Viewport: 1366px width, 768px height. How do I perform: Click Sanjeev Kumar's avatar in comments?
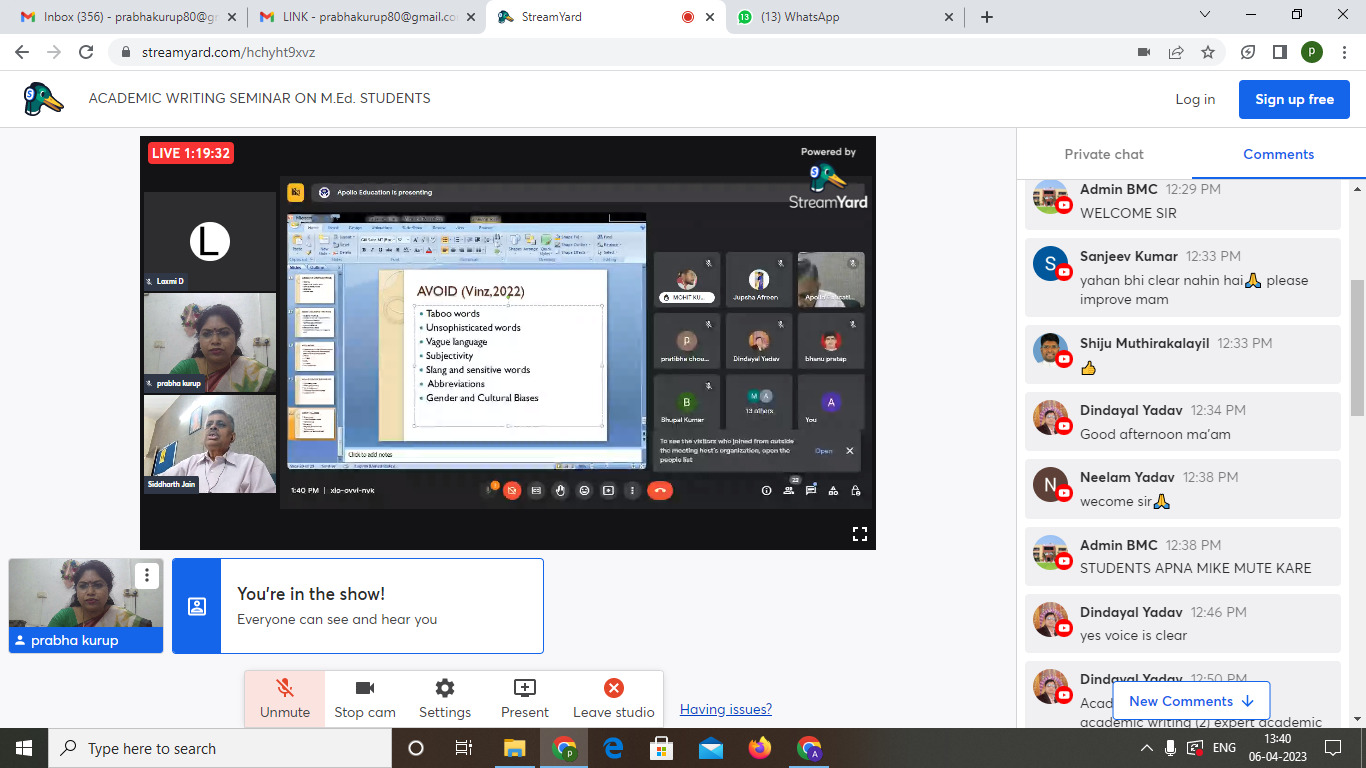click(x=1050, y=263)
